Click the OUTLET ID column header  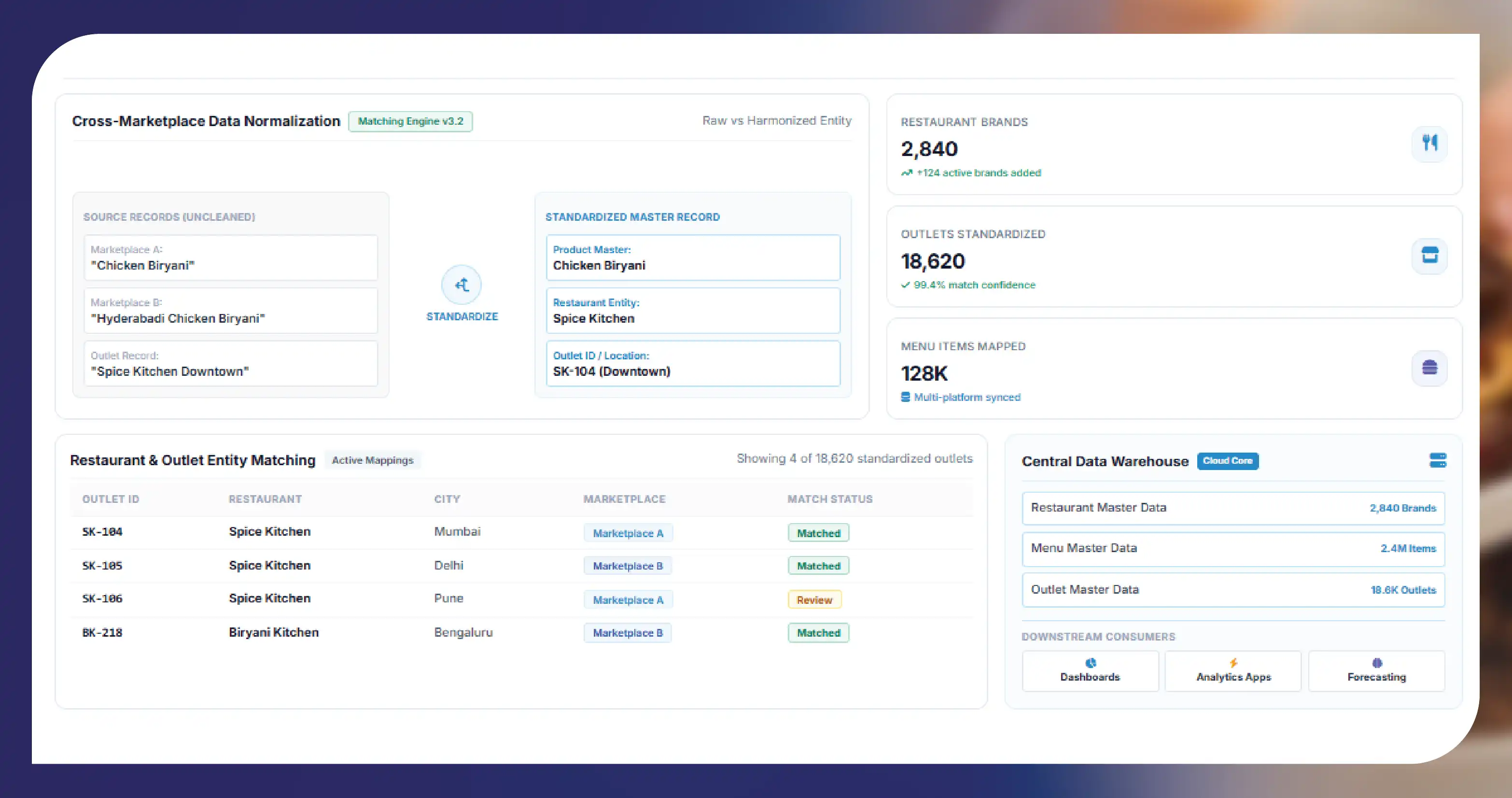[111, 499]
